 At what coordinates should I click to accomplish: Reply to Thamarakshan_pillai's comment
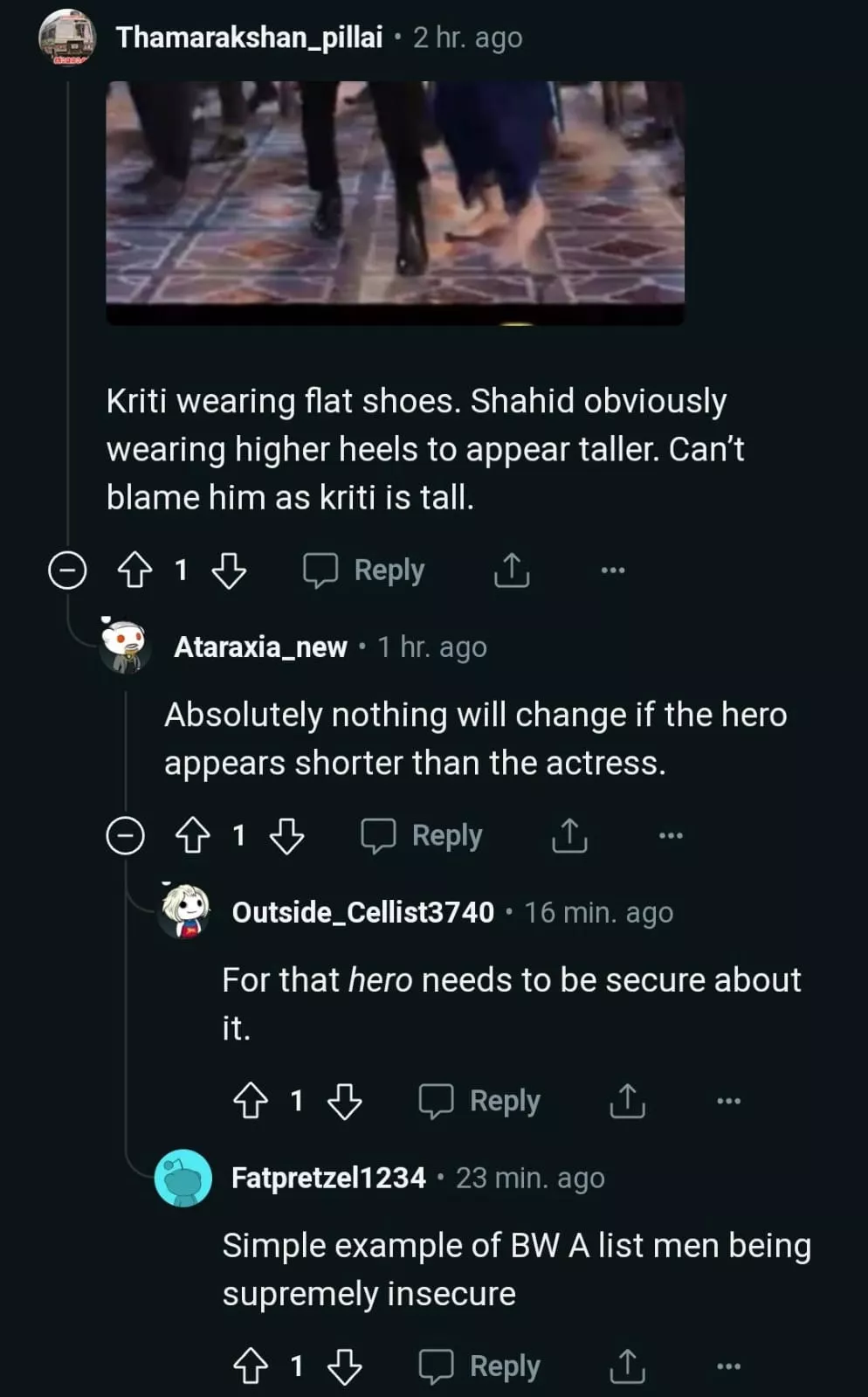364,571
